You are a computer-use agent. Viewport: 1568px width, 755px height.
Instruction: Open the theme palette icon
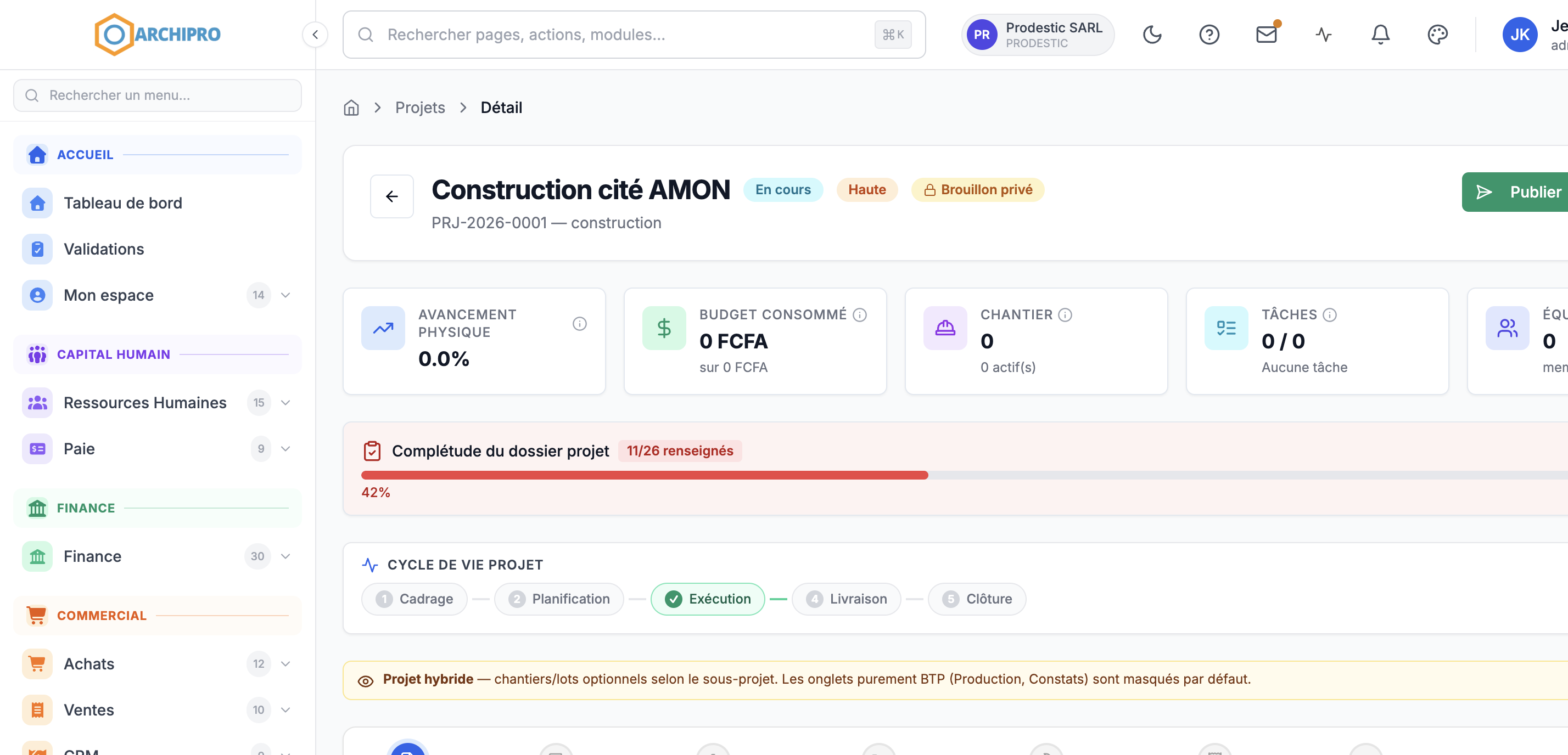tap(1437, 35)
